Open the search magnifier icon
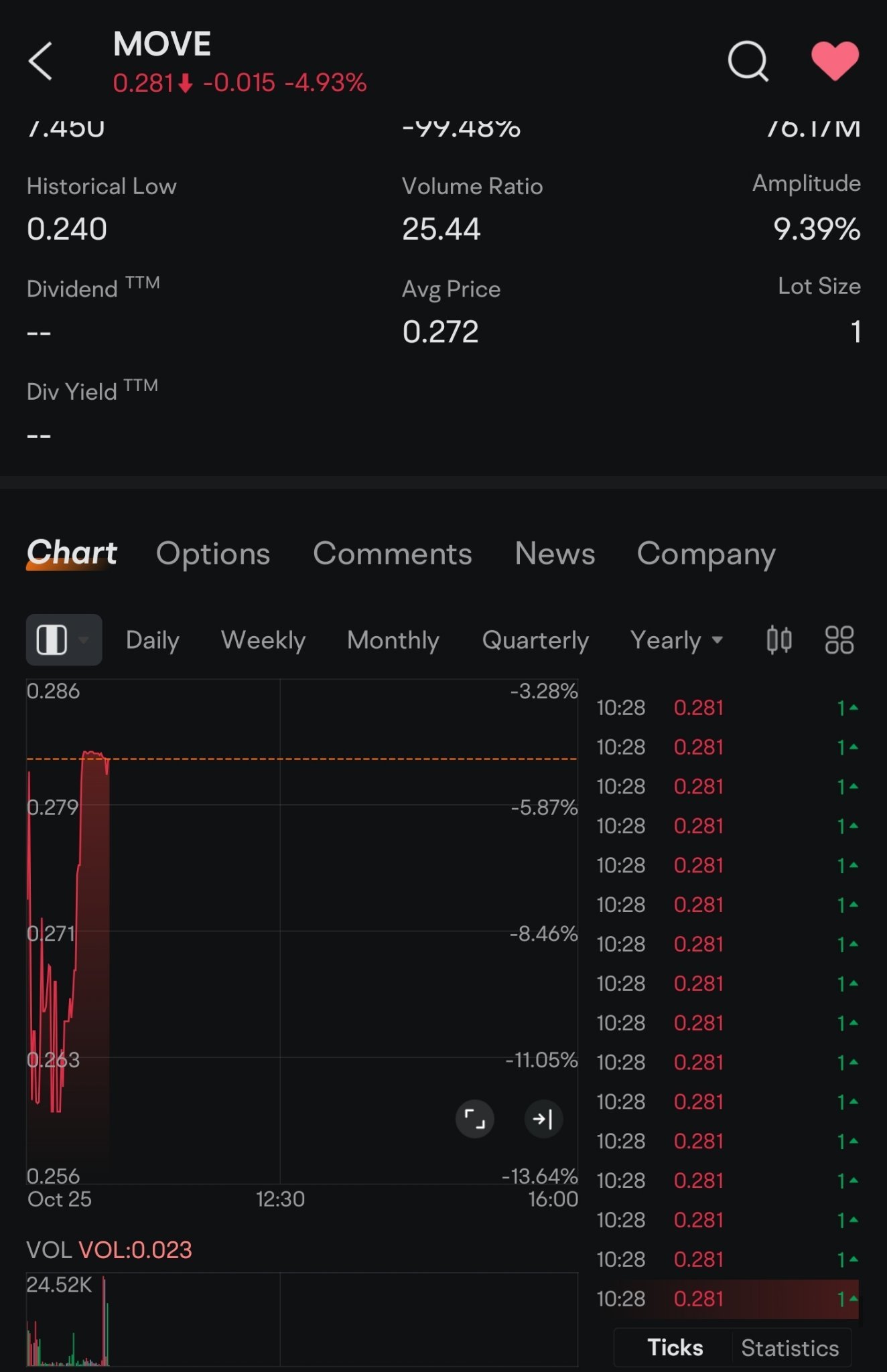The height and width of the screenshot is (1372, 887). (x=748, y=62)
